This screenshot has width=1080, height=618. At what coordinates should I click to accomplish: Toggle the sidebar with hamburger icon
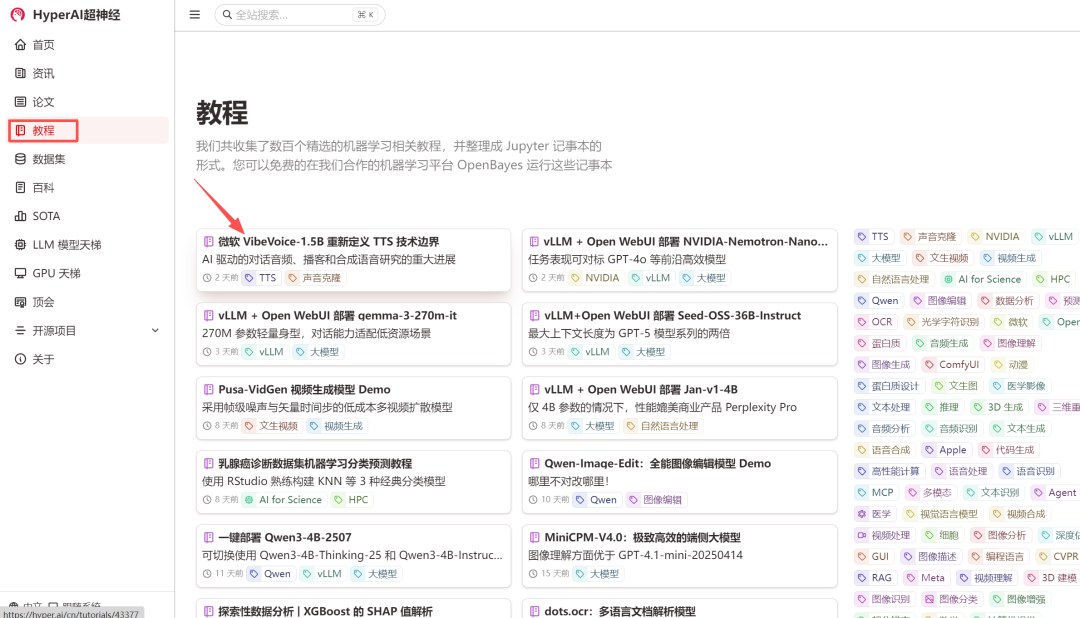point(194,15)
